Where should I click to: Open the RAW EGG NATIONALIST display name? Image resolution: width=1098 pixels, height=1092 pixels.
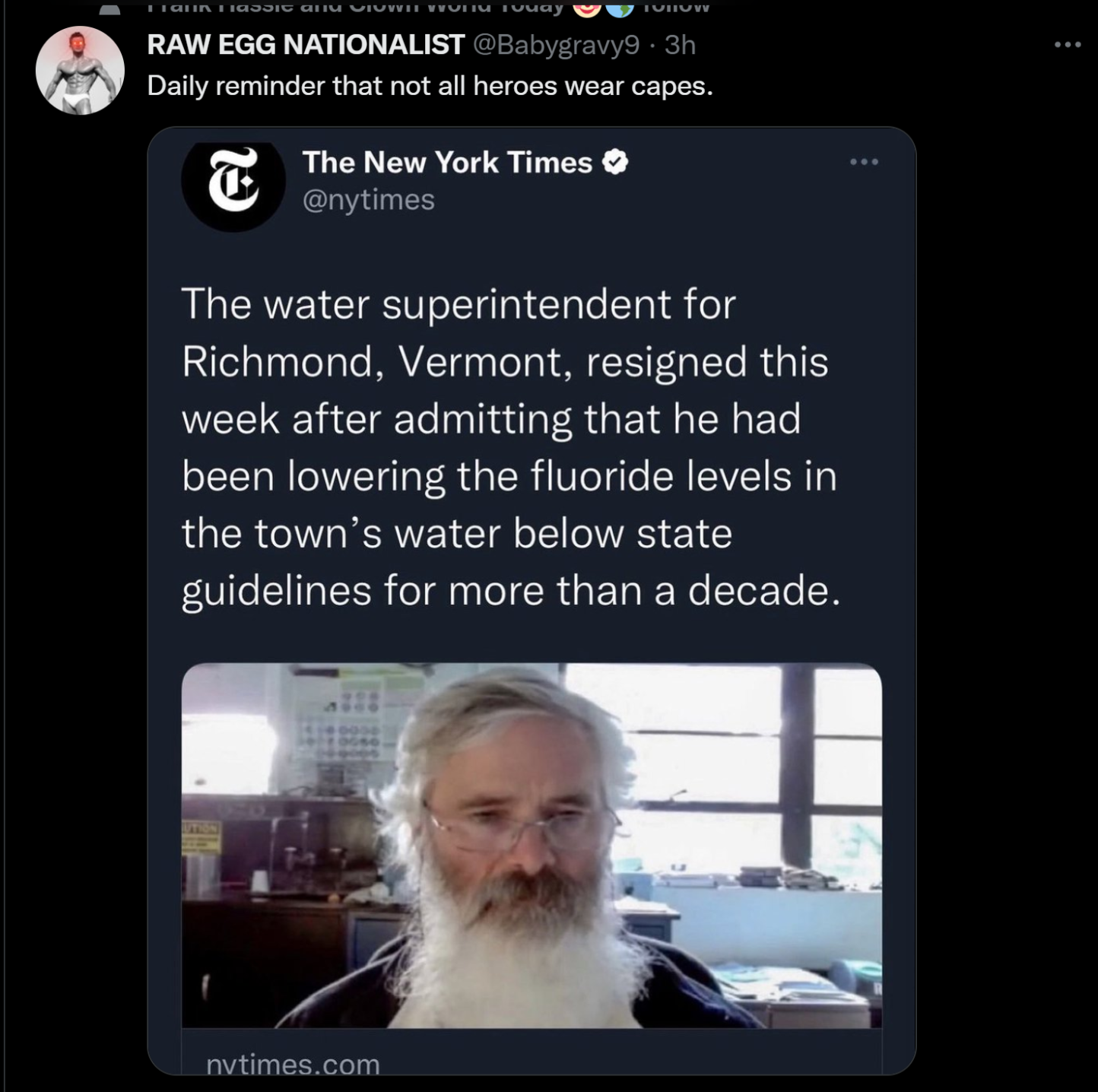[x=305, y=45]
